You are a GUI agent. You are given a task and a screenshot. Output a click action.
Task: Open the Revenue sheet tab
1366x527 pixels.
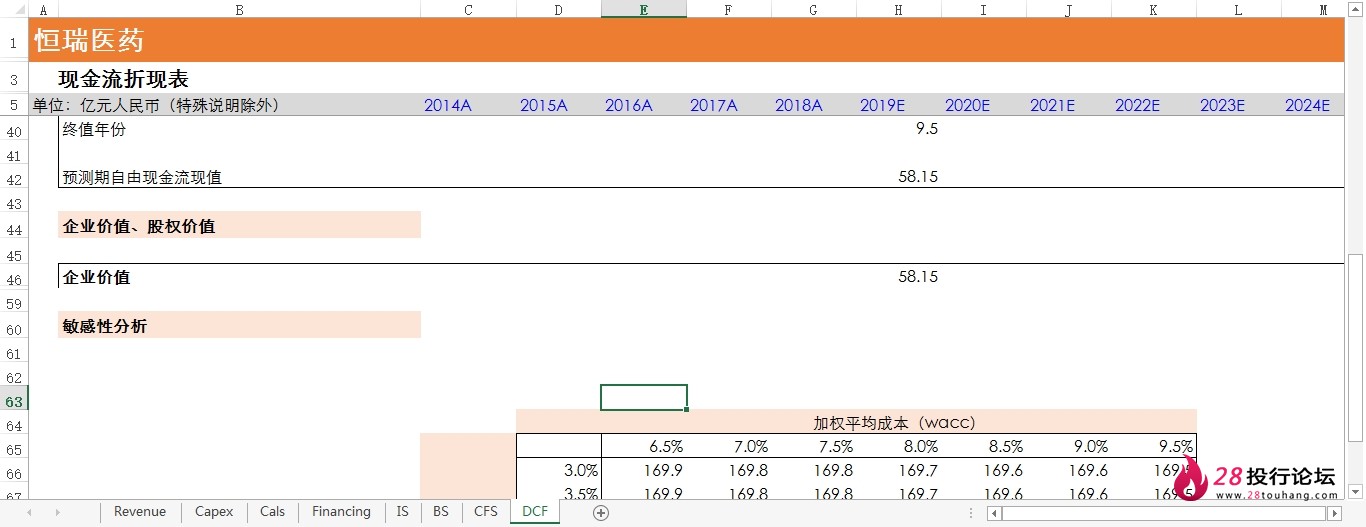click(140, 512)
